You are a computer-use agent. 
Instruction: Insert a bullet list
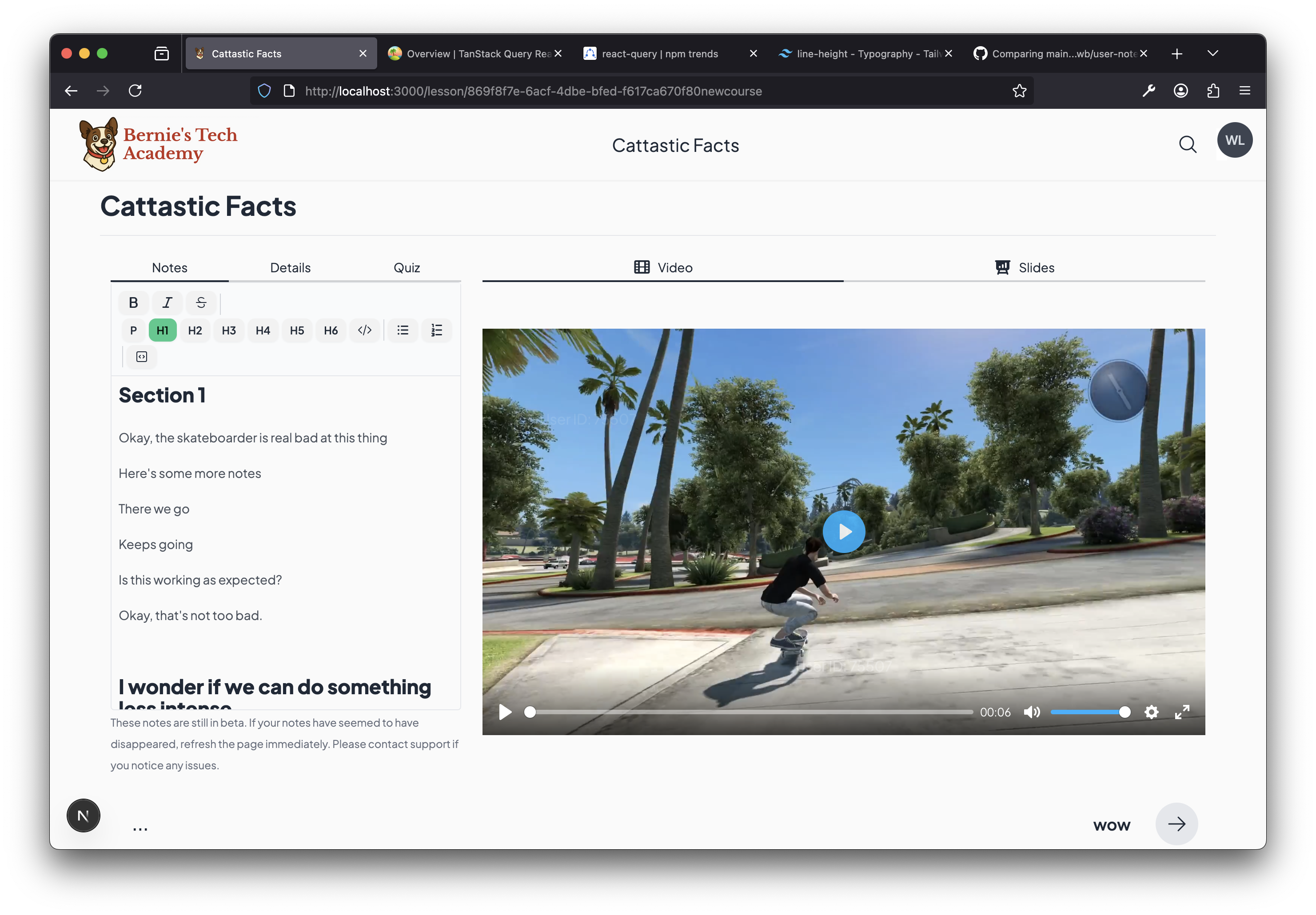403,330
